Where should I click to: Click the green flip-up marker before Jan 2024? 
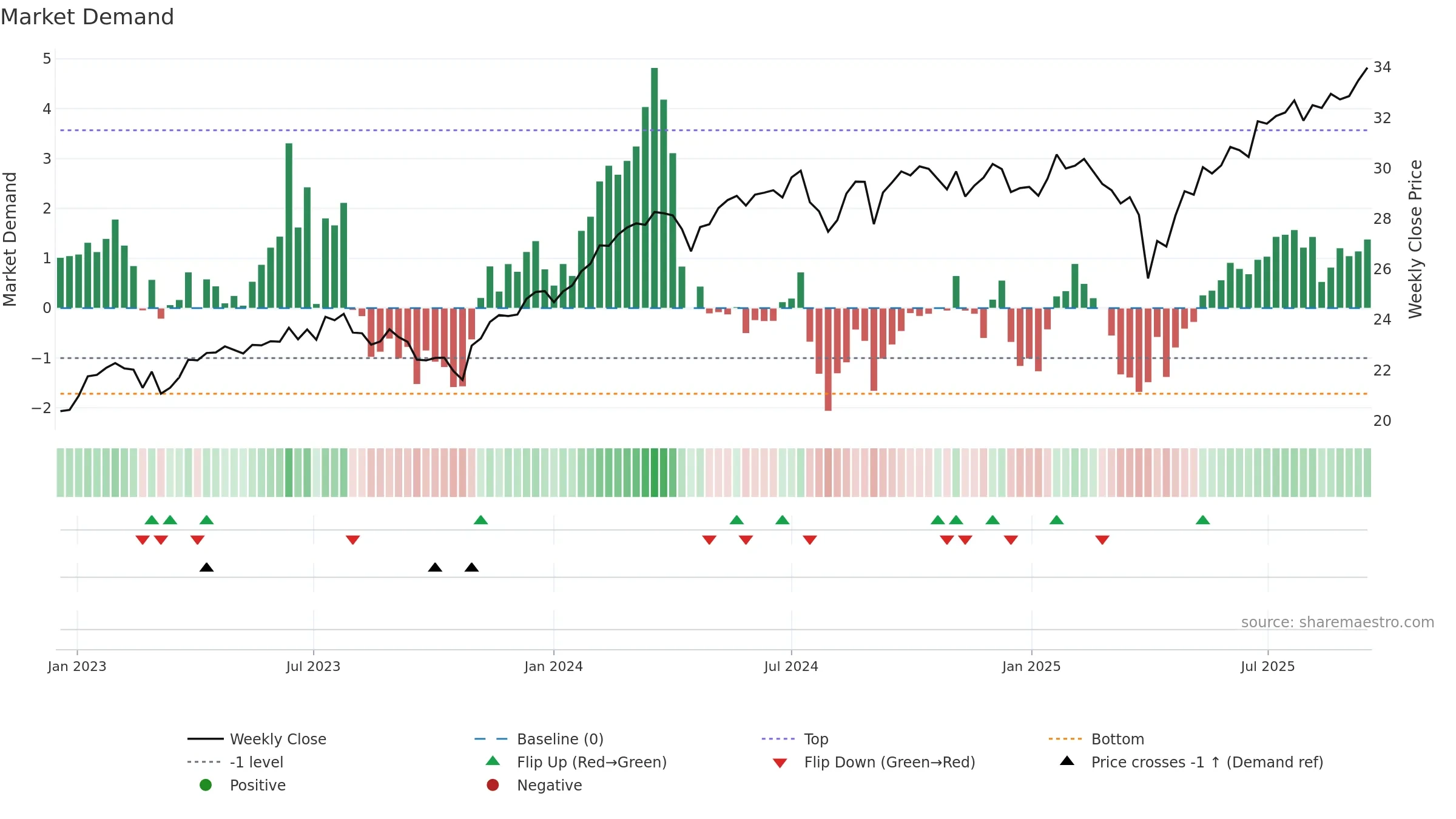point(480,520)
